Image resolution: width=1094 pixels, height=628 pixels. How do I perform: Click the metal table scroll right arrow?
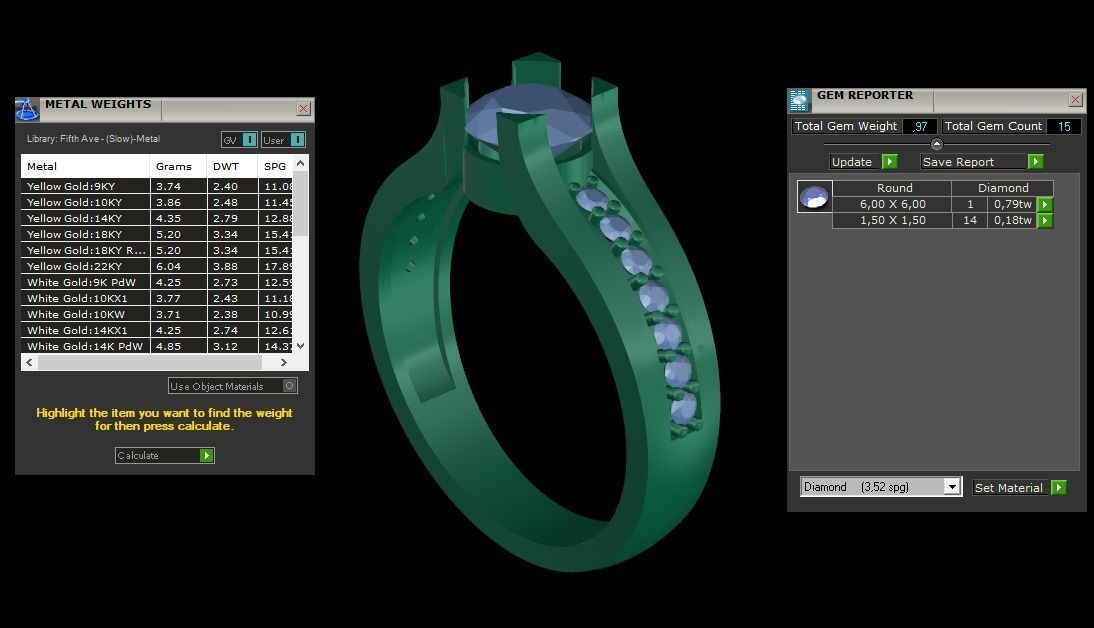[283, 362]
